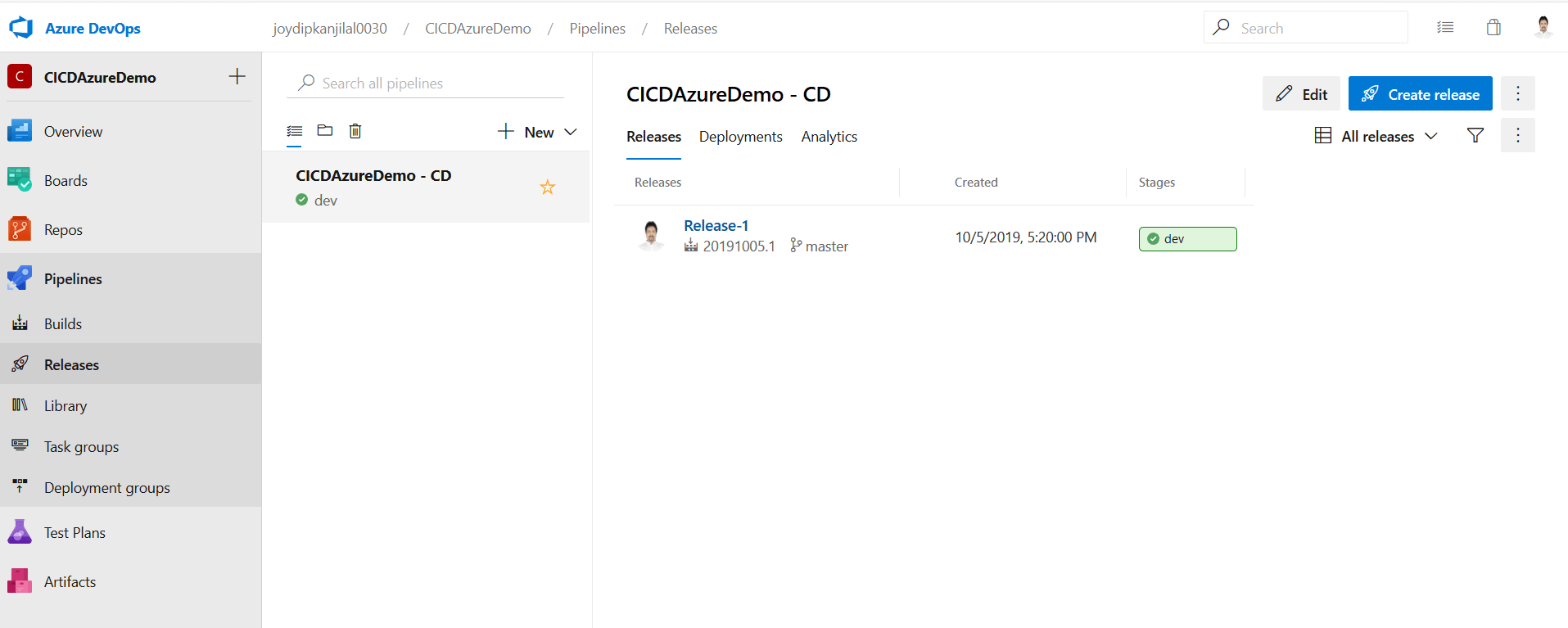Switch to the Analytics tab
Viewport: 1568px width, 628px height.
pos(829,137)
